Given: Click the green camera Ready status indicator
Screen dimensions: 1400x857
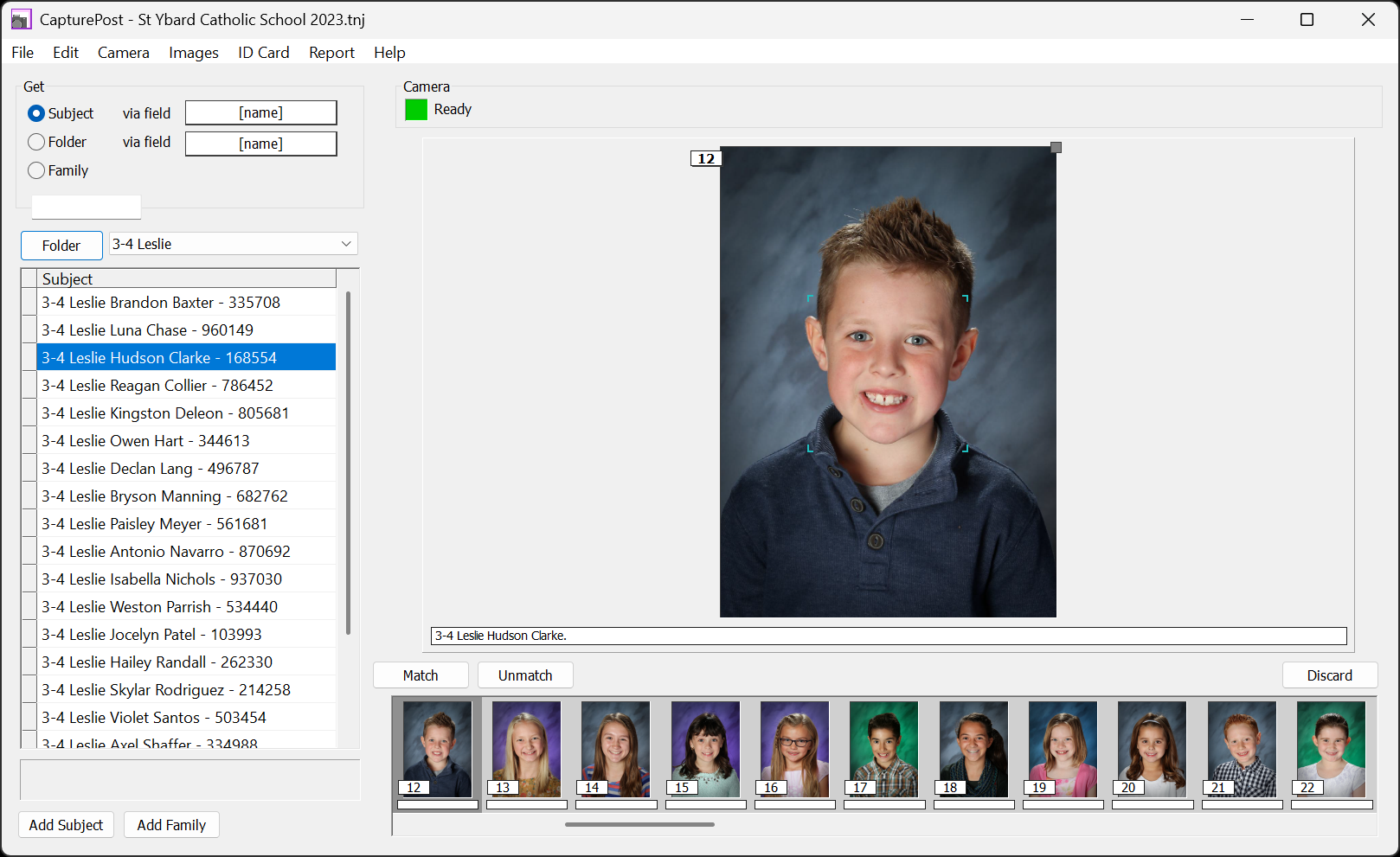Looking at the screenshot, I should [416, 110].
